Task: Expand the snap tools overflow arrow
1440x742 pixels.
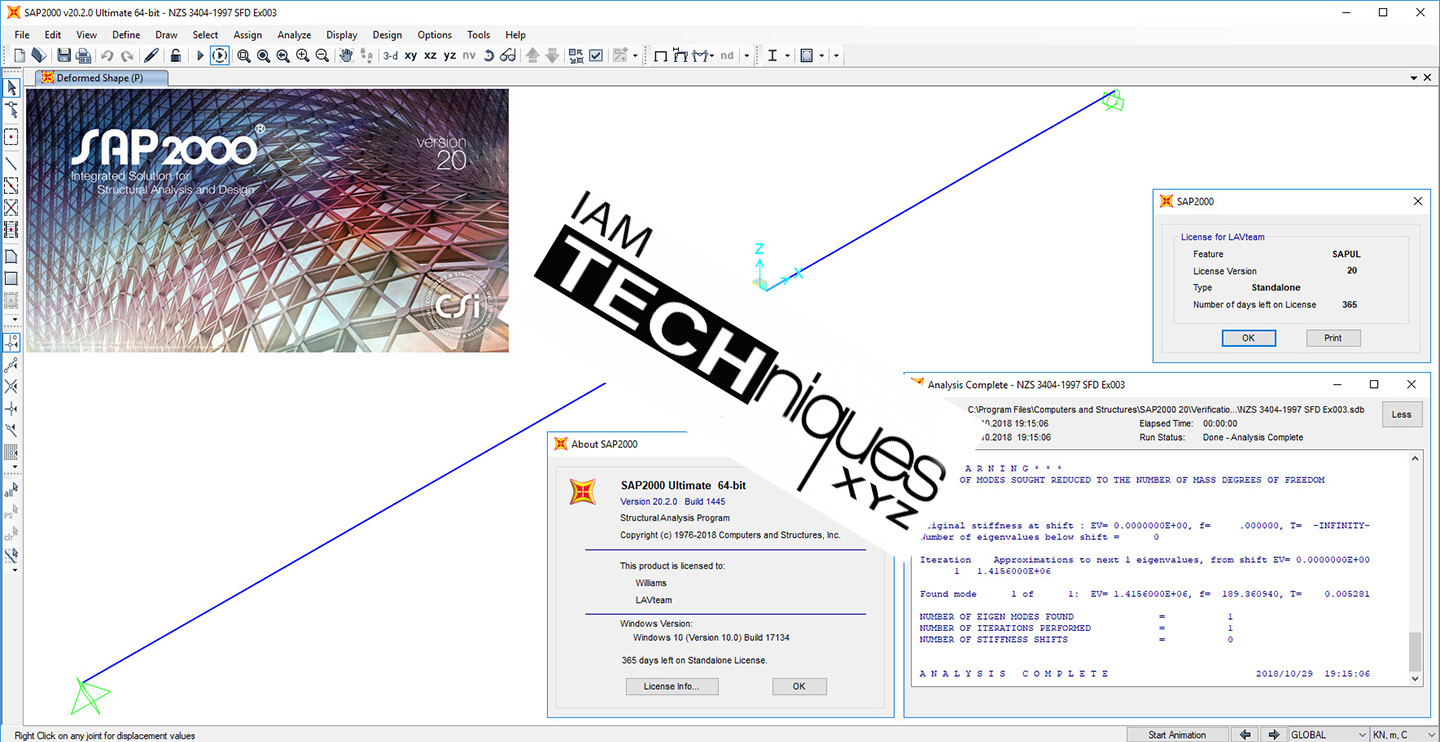Action: (14, 466)
